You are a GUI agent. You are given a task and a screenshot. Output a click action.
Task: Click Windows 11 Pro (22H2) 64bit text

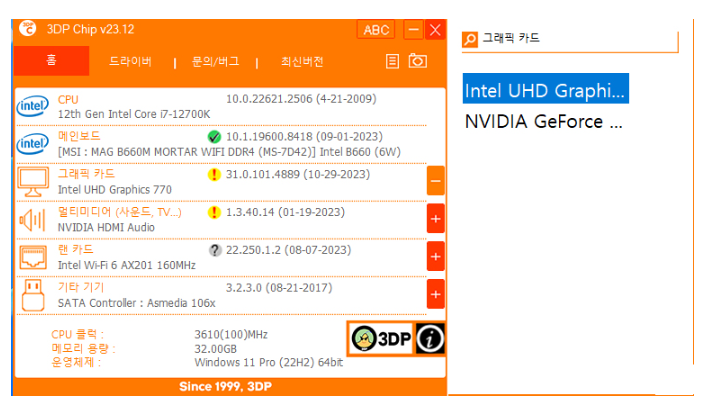point(269,362)
